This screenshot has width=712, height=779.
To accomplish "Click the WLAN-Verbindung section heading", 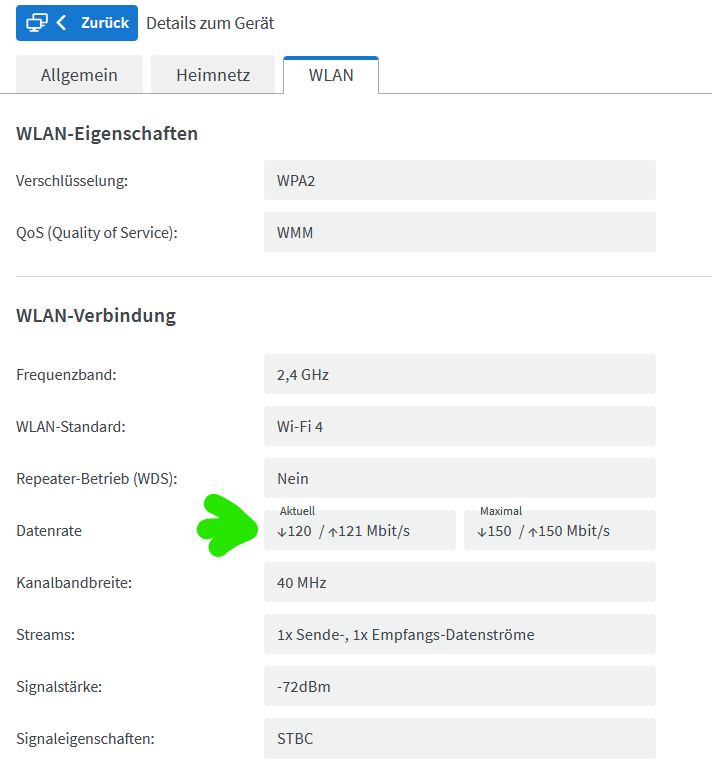I will pyautogui.click(x=96, y=316).
